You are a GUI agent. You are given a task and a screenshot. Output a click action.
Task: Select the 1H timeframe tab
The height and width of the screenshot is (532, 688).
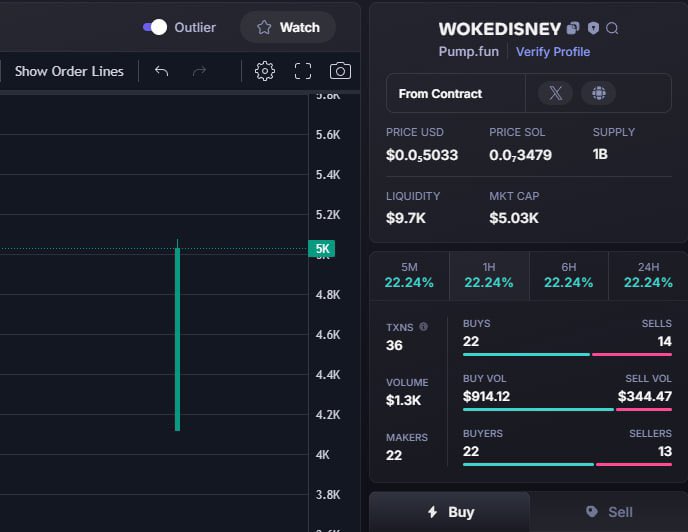click(489, 276)
